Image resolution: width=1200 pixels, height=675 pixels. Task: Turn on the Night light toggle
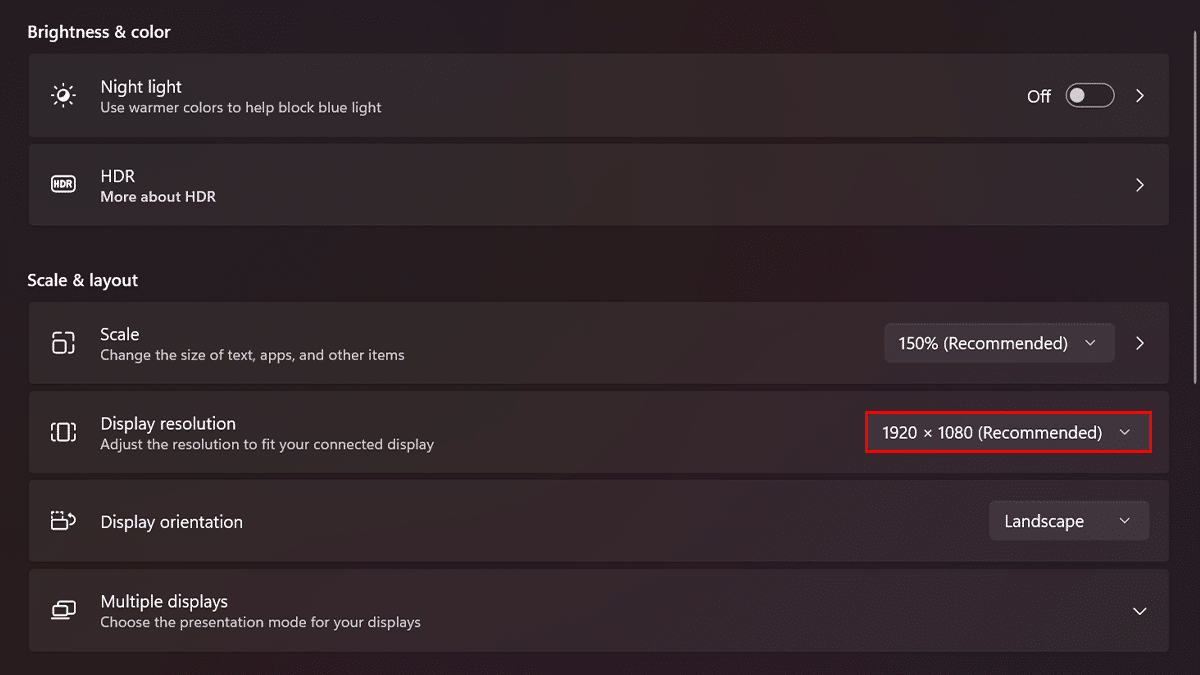pyautogui.click(x=1089, y=96)
